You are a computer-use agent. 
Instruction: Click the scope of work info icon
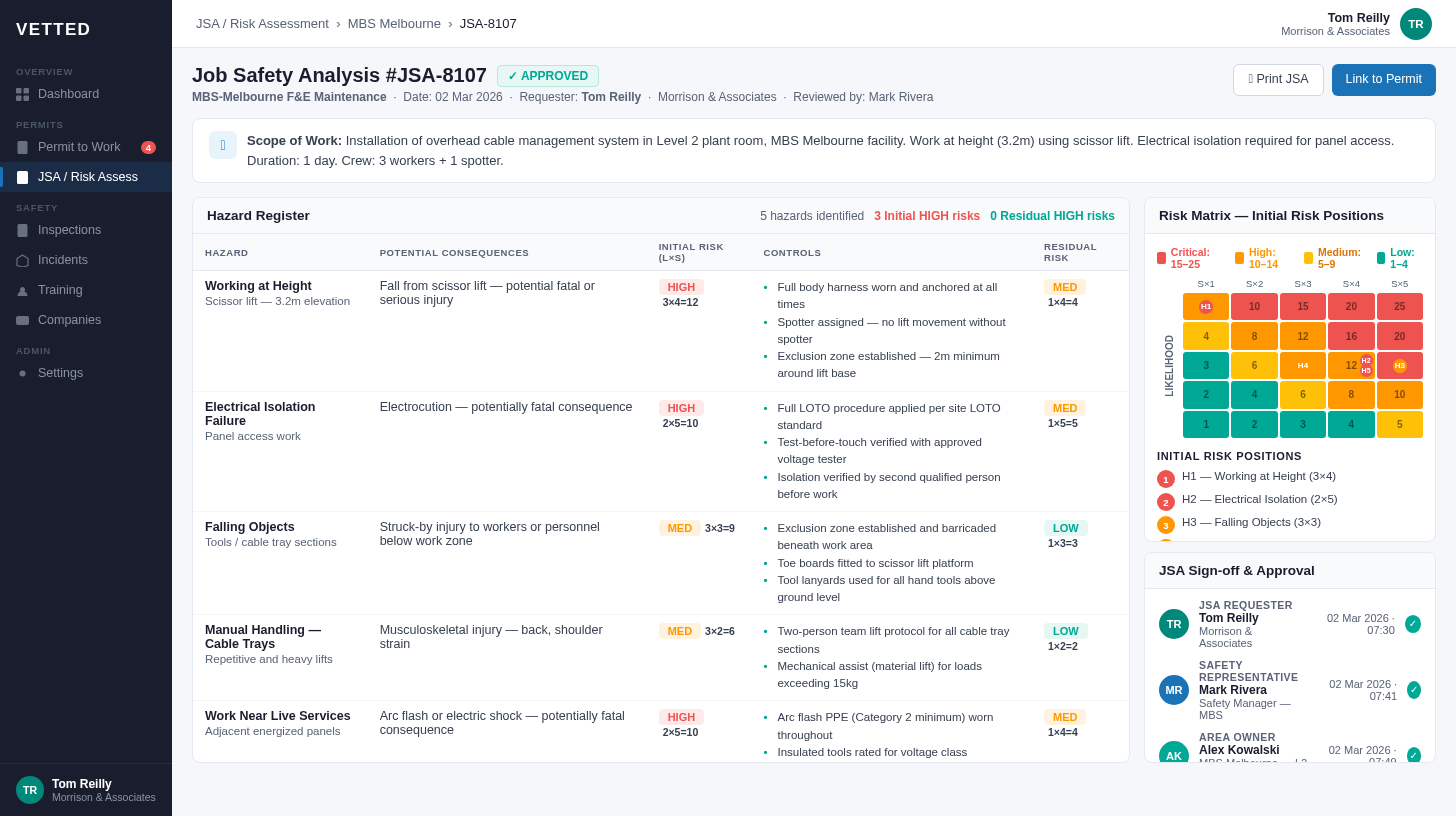coord(222,145)
